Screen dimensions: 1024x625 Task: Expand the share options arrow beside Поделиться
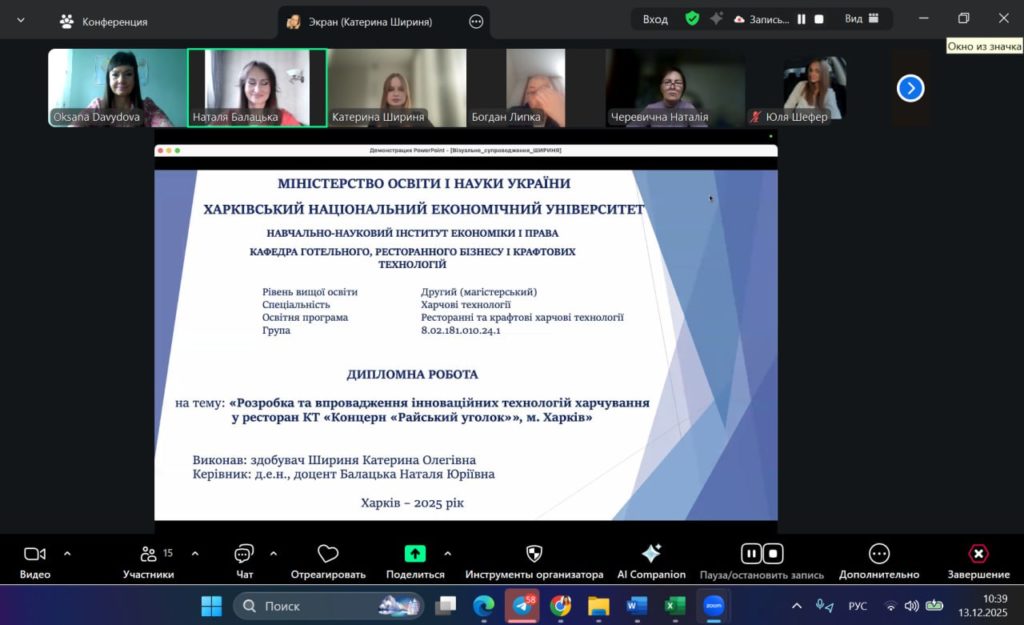pyautogui.click(x=447, y=553)
